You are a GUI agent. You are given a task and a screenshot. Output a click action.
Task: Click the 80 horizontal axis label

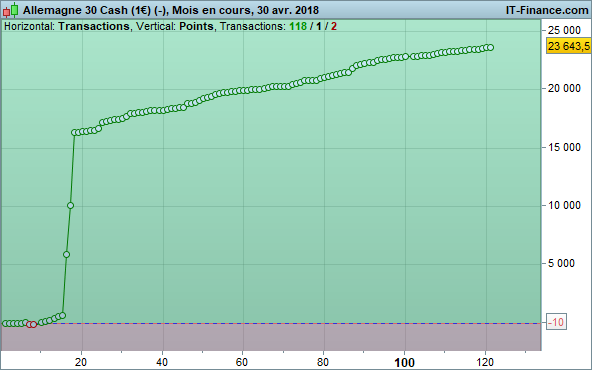[x=323, y=362]
